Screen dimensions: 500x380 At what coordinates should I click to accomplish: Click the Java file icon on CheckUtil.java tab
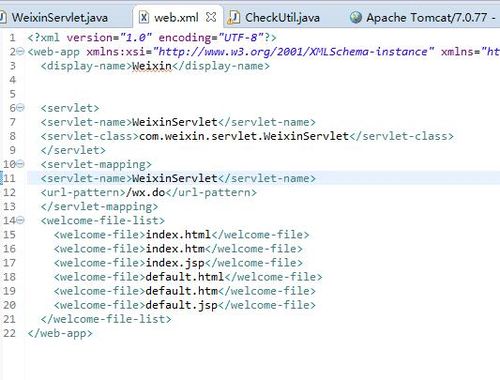pyautogui.click(x=234, y=17)
